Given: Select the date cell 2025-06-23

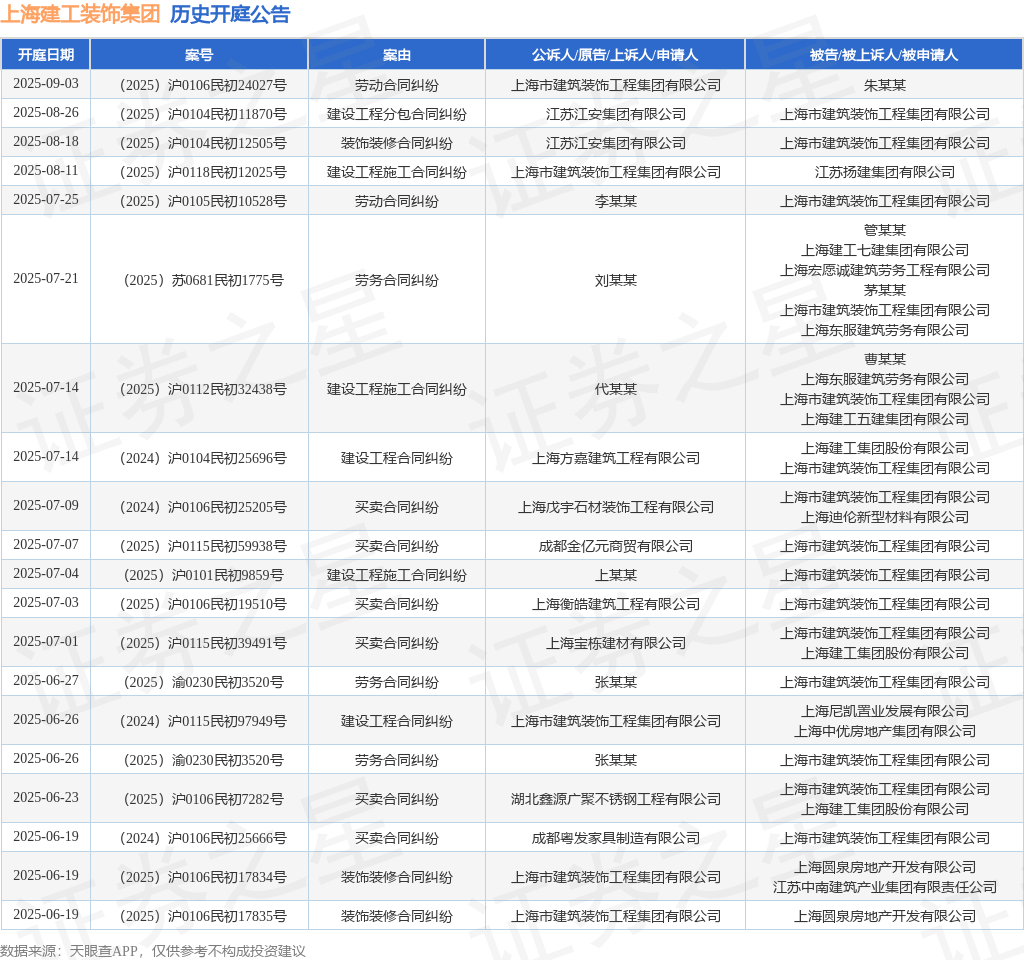Looking at the screenshot, I should (x=46, y=797).
